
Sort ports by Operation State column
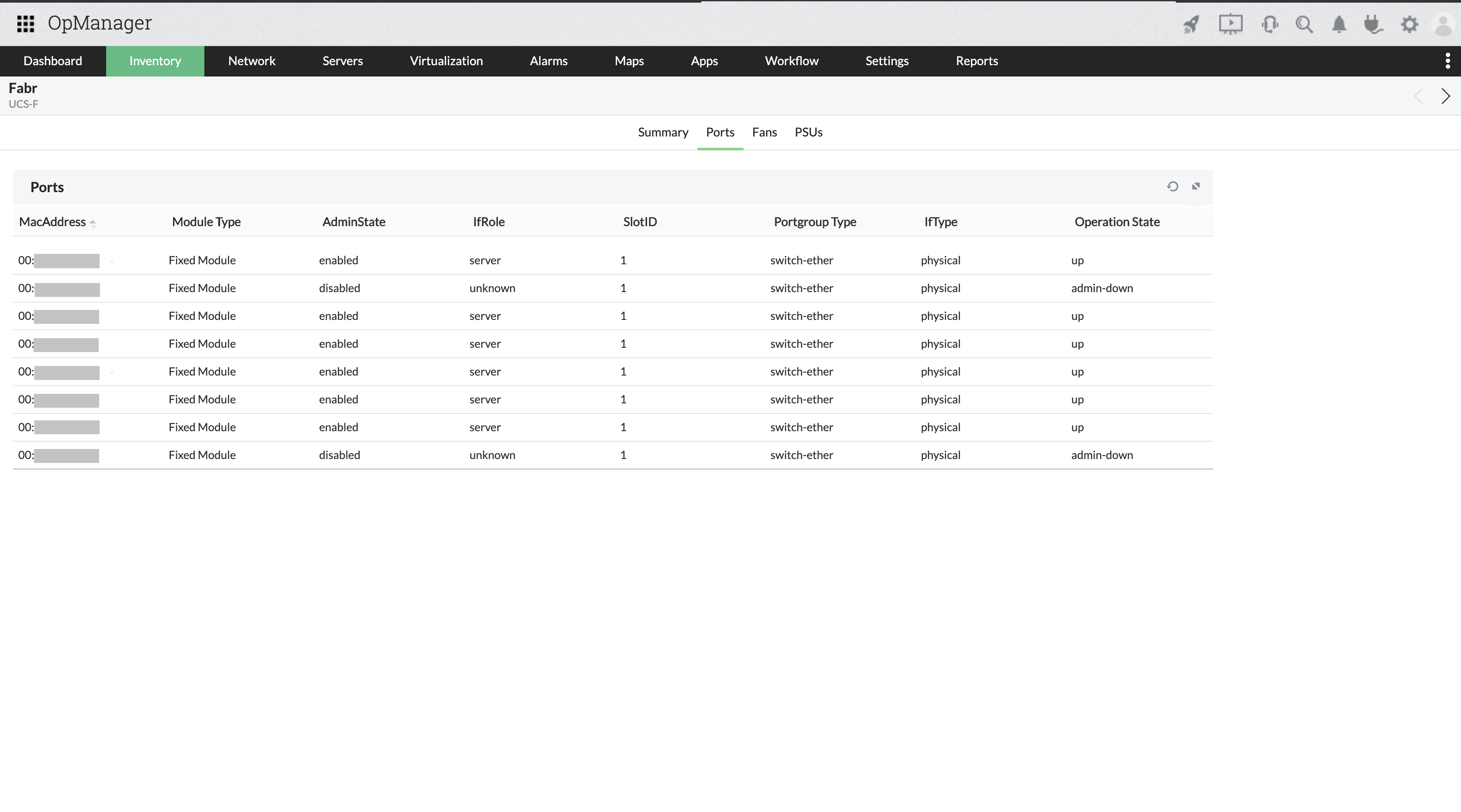[x=1117, y=222]
